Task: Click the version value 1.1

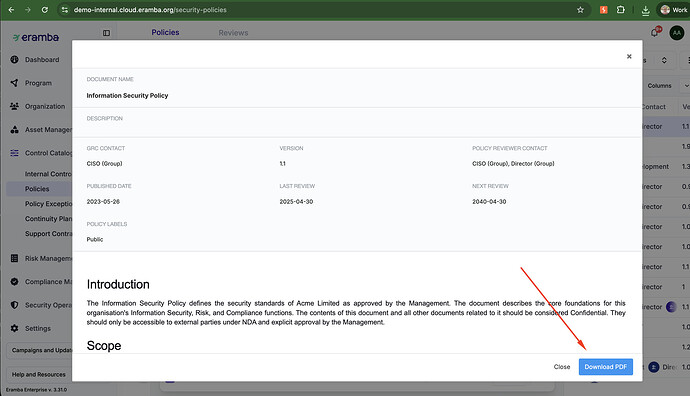Action: pyautogui.click(x=283, y=164)
